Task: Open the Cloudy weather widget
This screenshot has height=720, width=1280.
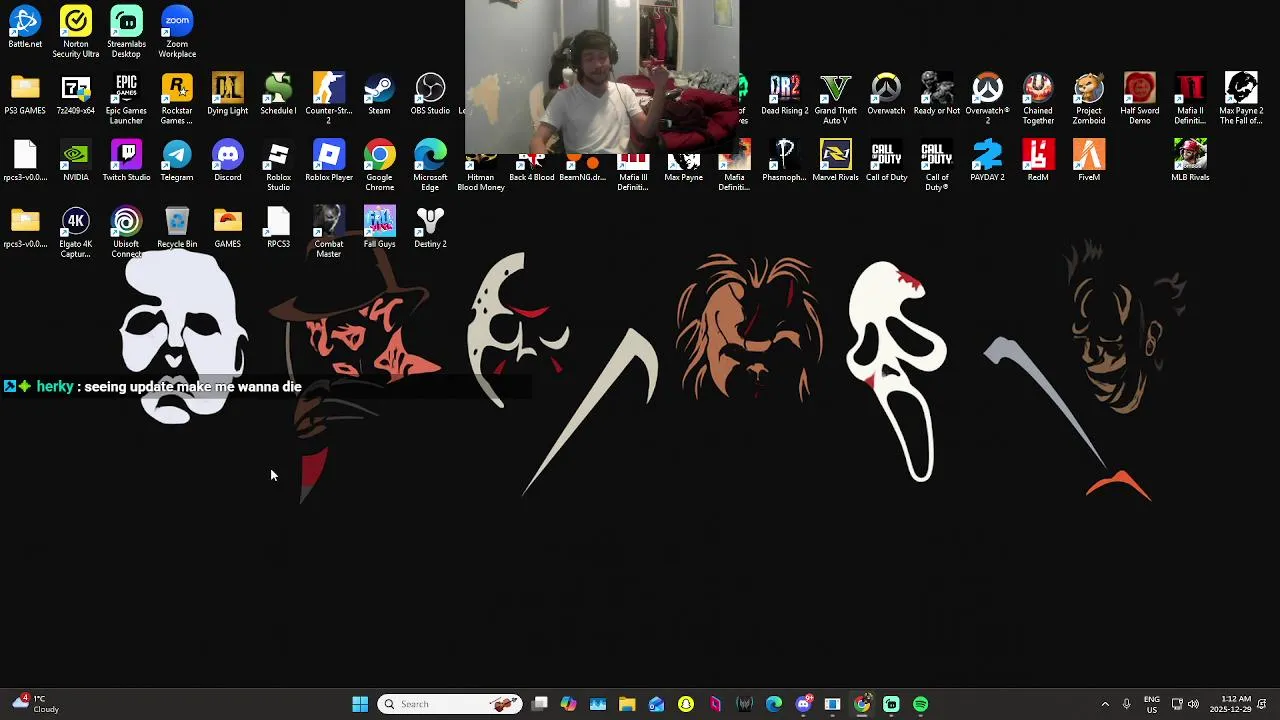Action: [x=35, y=704]
